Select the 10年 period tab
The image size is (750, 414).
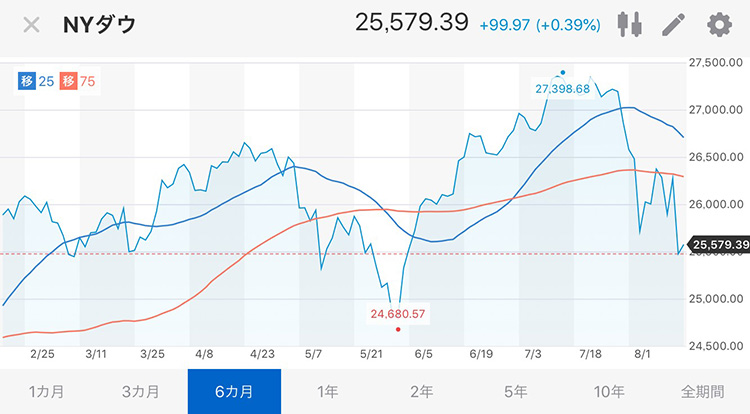[x=609, y=392]
